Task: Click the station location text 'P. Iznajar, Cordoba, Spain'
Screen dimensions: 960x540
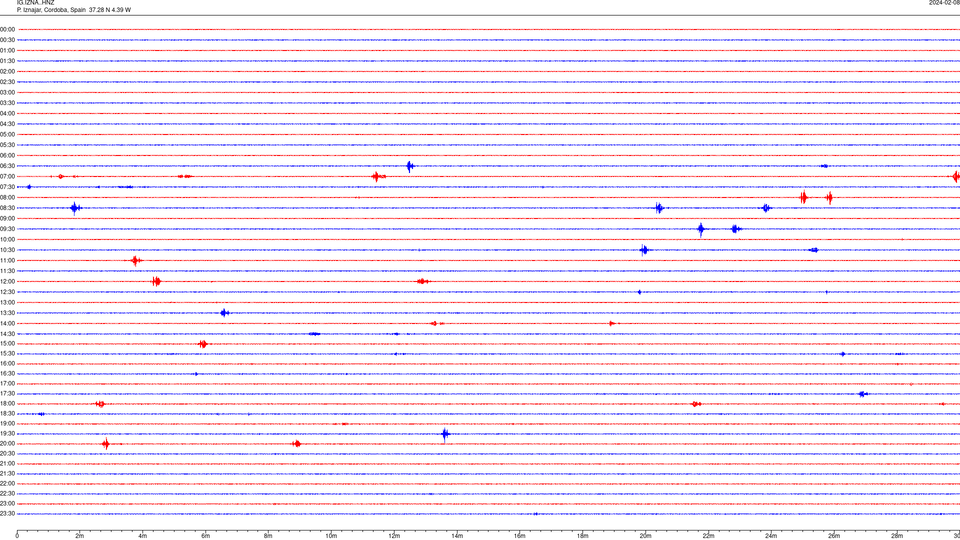Action: coord(51,10)
